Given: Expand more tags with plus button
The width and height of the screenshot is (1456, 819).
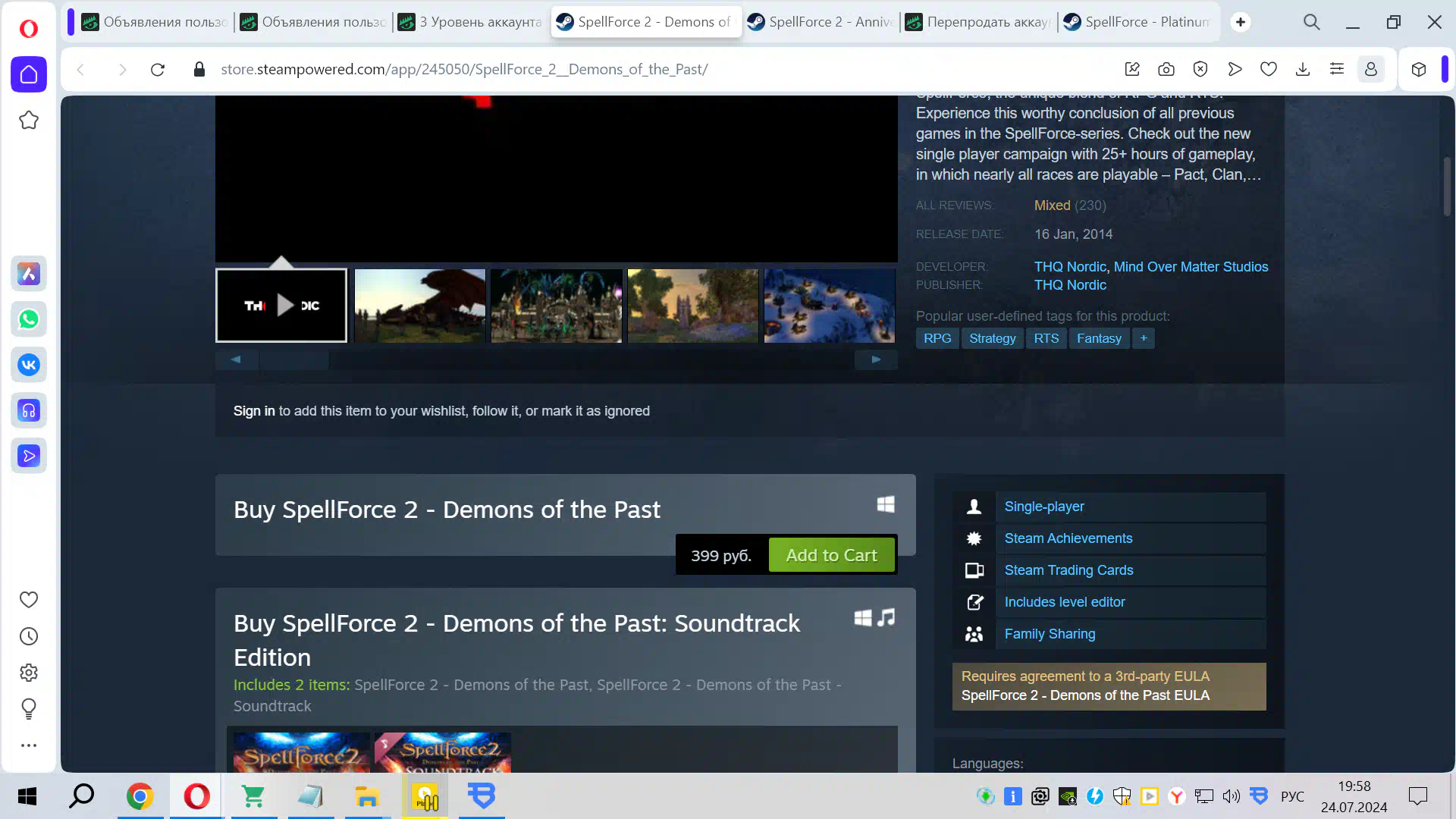Looking at the screenshot, I should [1144, 338].
